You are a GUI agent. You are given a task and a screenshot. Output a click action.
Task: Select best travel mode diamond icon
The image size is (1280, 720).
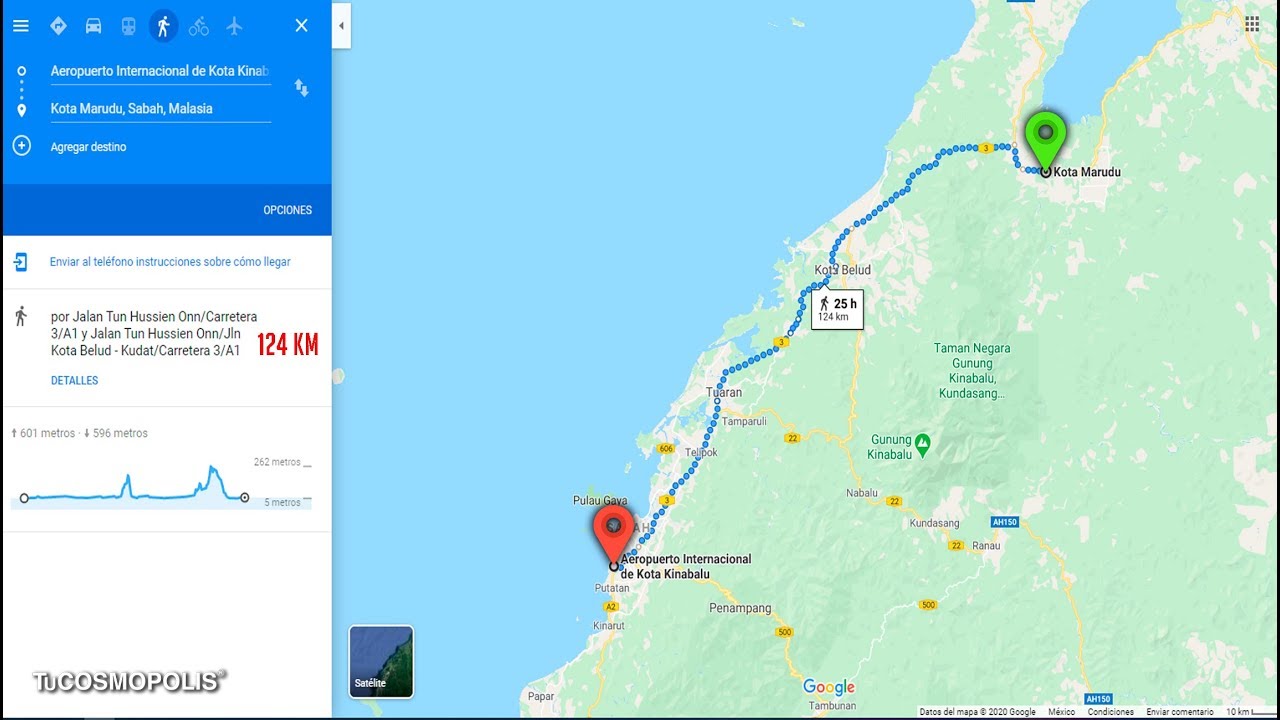click(x=58, y=26)
